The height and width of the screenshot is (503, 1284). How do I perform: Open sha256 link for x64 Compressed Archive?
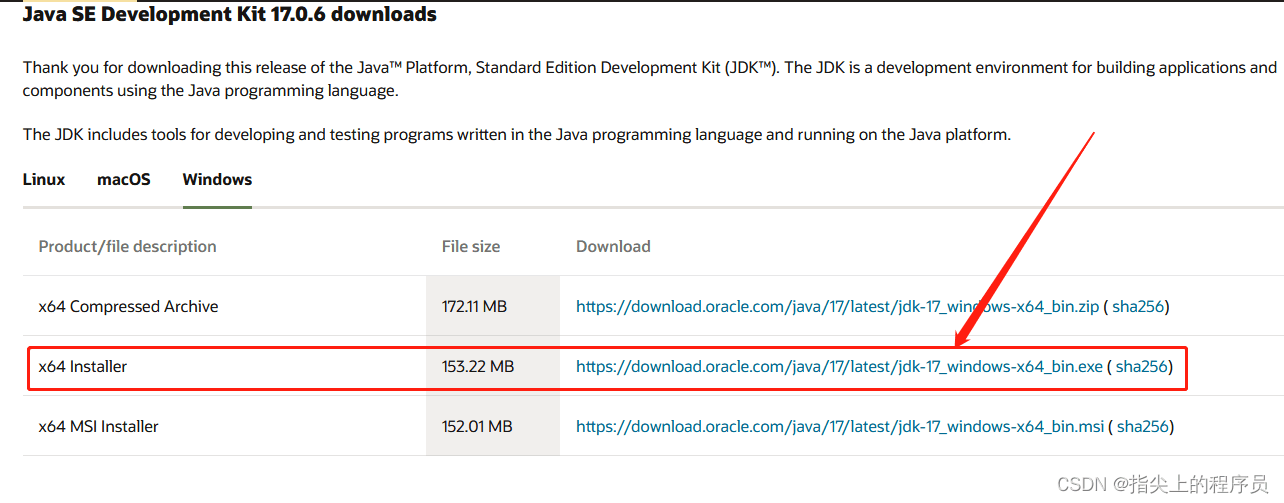pyautogui.click(x=1138, y=307)
